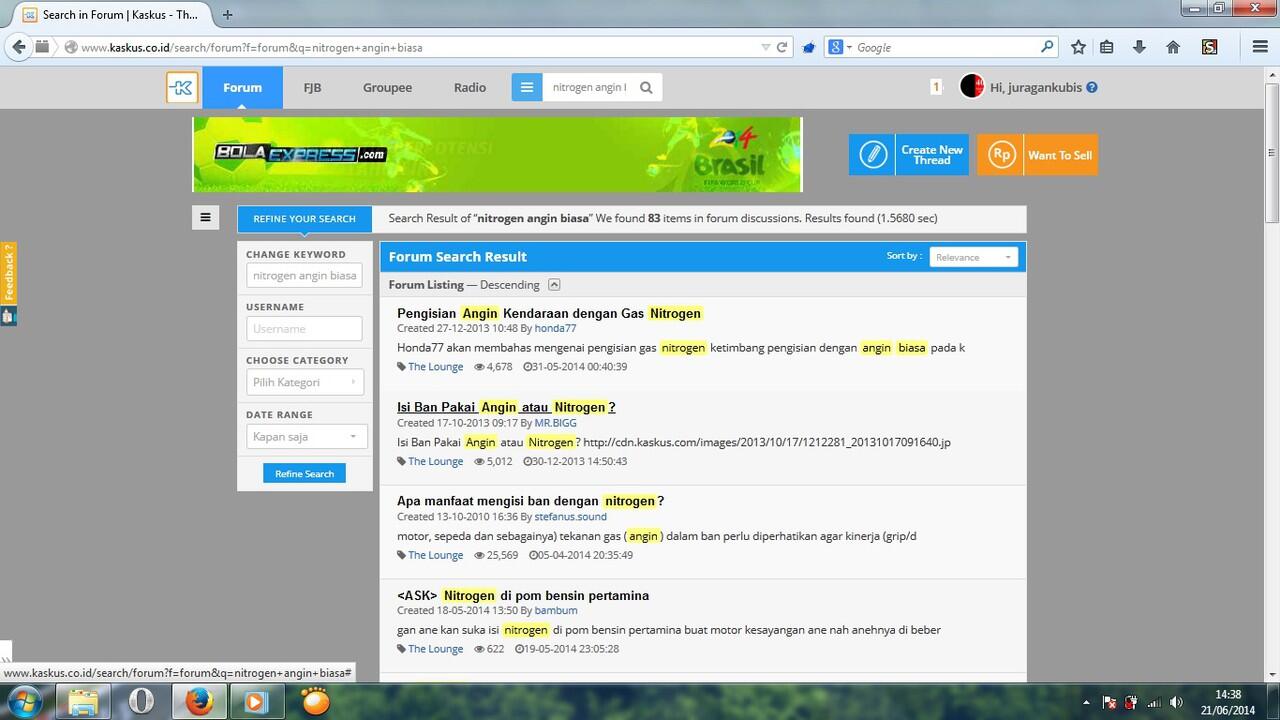Click the Kaskus logo icon
This screenshot has height=720, width=1280.
tap(182, 88)
